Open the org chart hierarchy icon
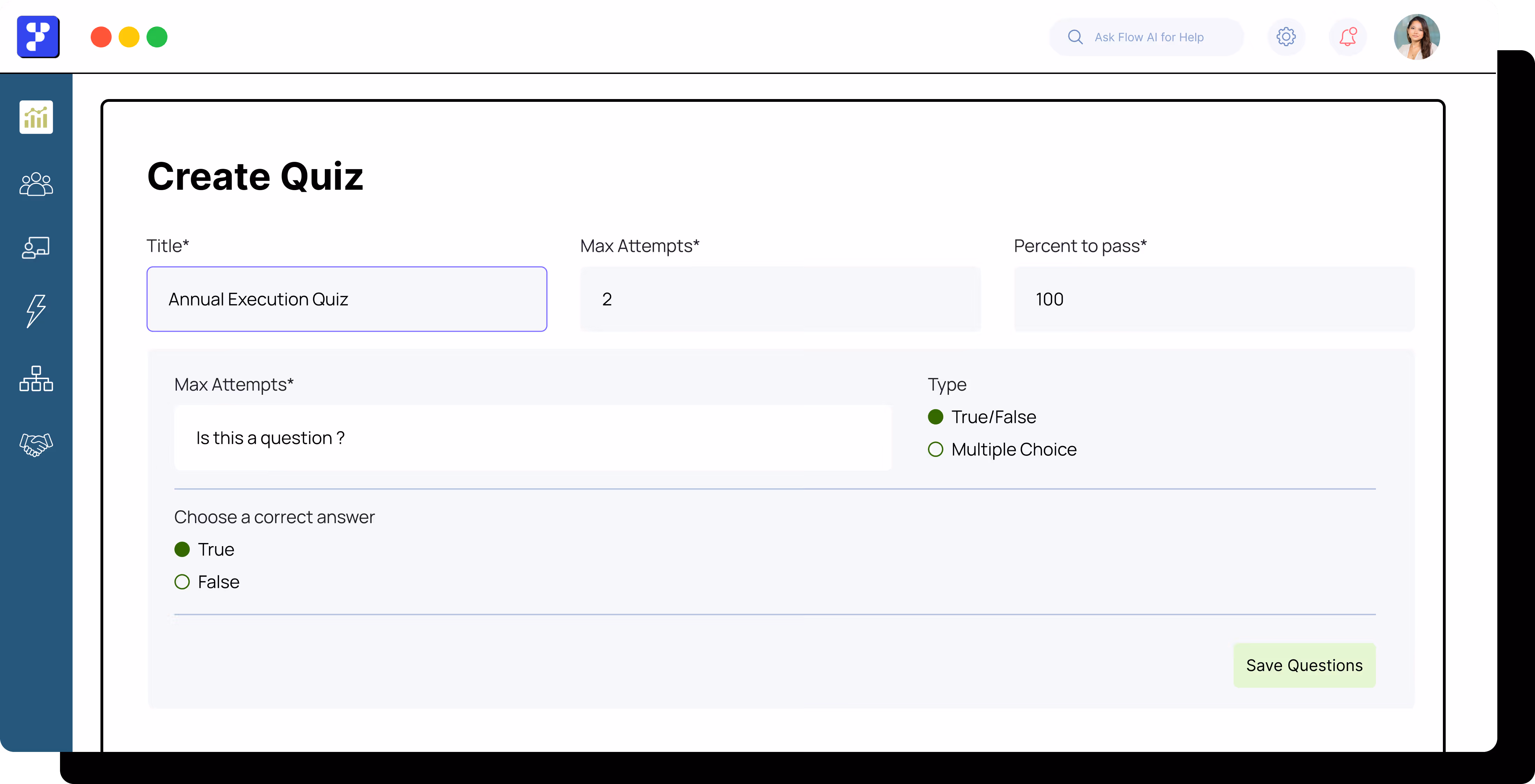Image resolution: width=1535 pixels, height=784 pixels. 36,379
